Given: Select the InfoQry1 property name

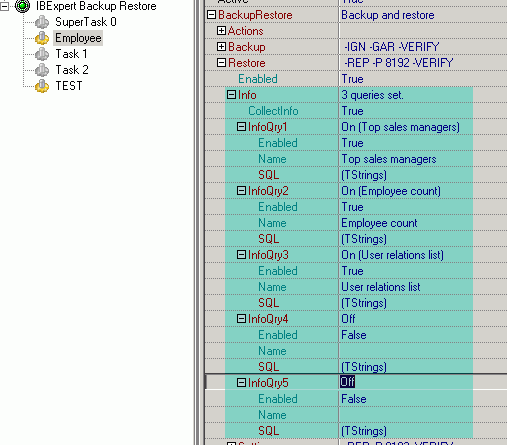Looking at the screenshot, I should point(267,127).
